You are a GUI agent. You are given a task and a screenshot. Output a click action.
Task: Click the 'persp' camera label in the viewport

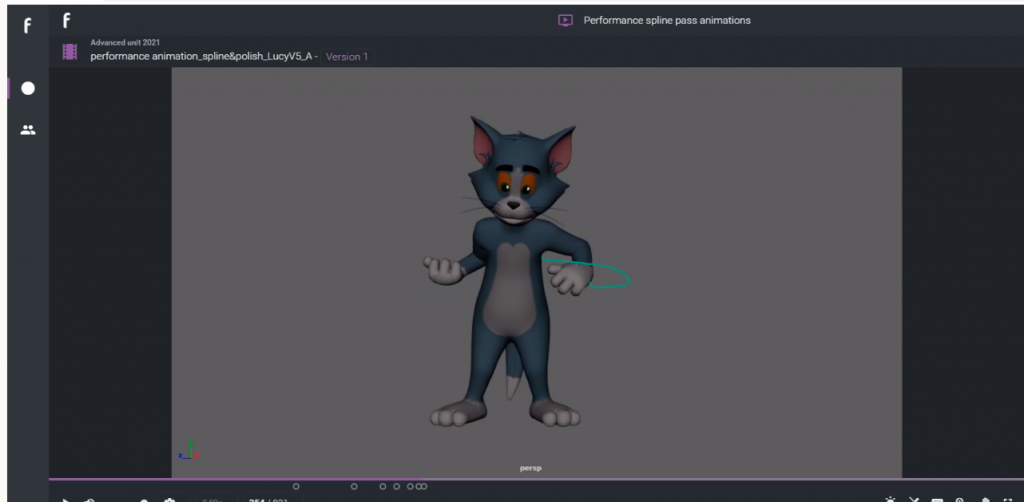[530, 468]
